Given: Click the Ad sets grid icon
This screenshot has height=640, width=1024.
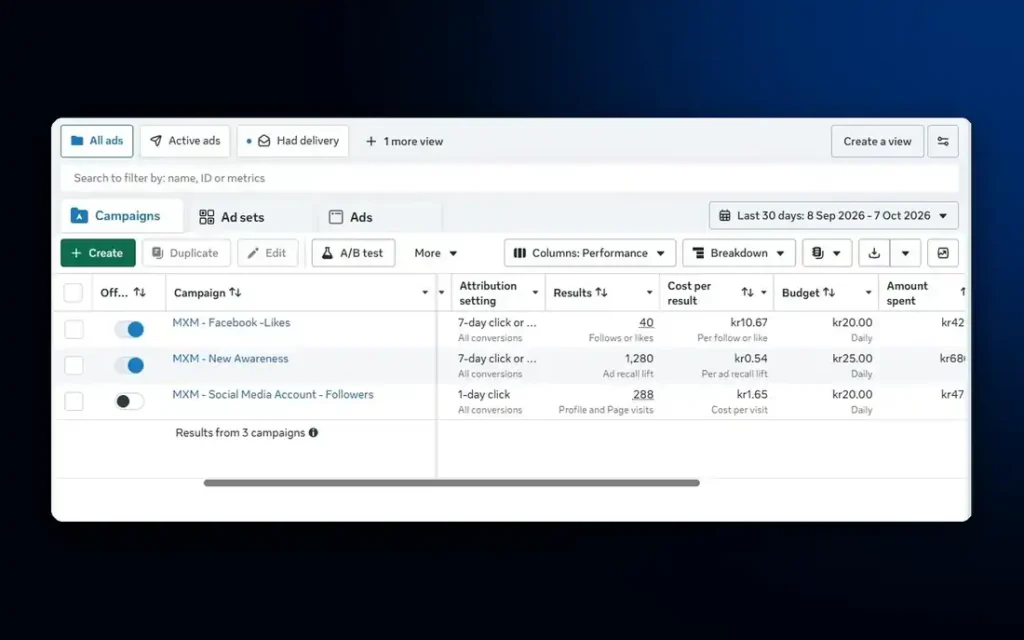Looking at the screenshot, I should click(x=206, y=217).
